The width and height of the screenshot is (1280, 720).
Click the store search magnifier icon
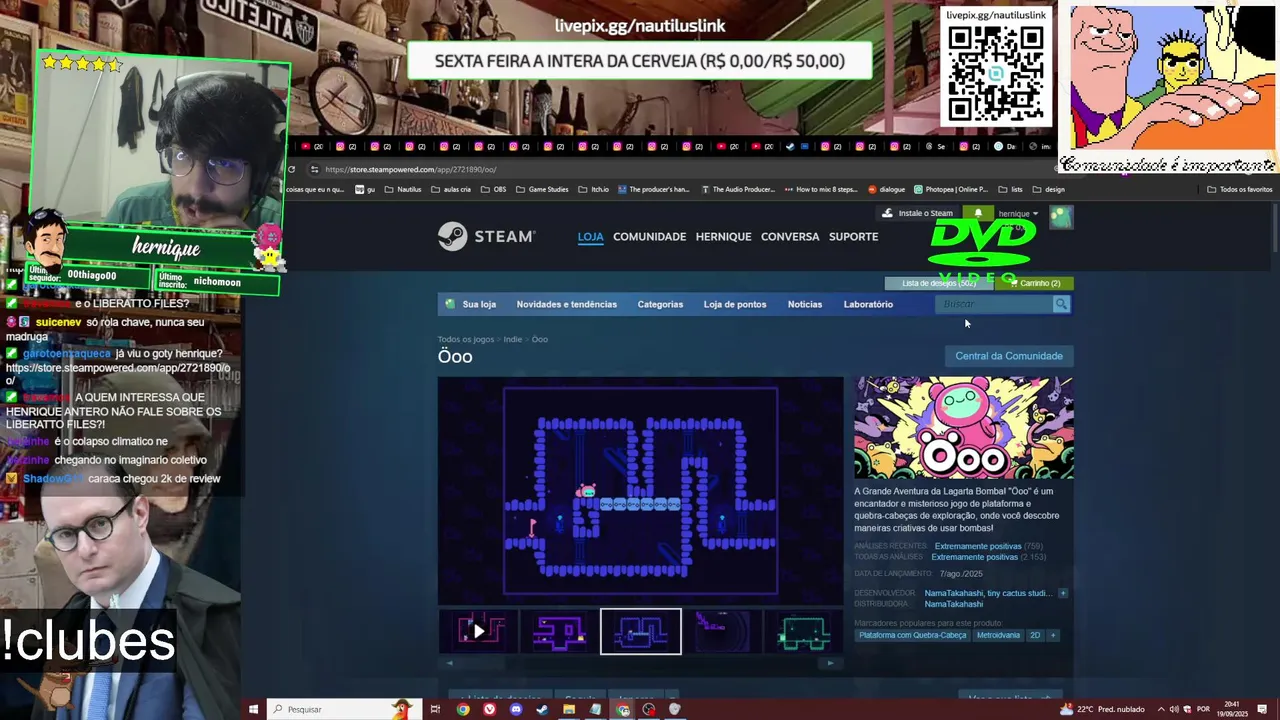[x=1061, y=304]
